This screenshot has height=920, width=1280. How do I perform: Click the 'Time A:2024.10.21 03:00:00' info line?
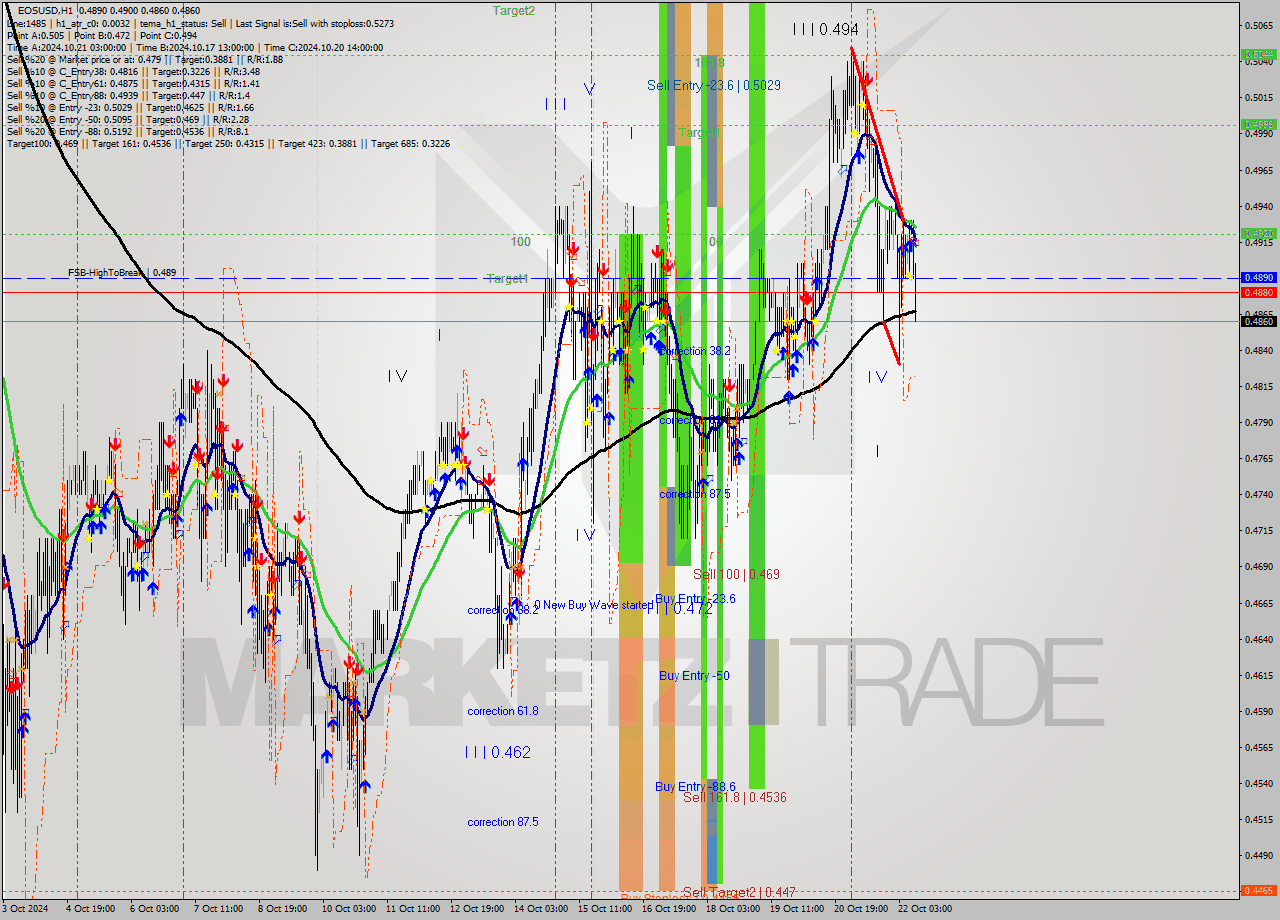195,47
